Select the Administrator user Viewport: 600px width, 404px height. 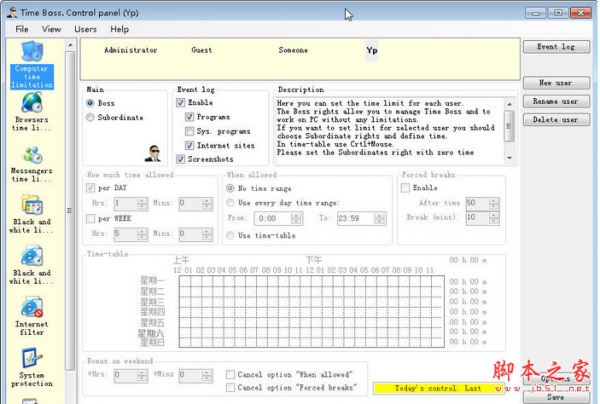(x=130, y=50)
